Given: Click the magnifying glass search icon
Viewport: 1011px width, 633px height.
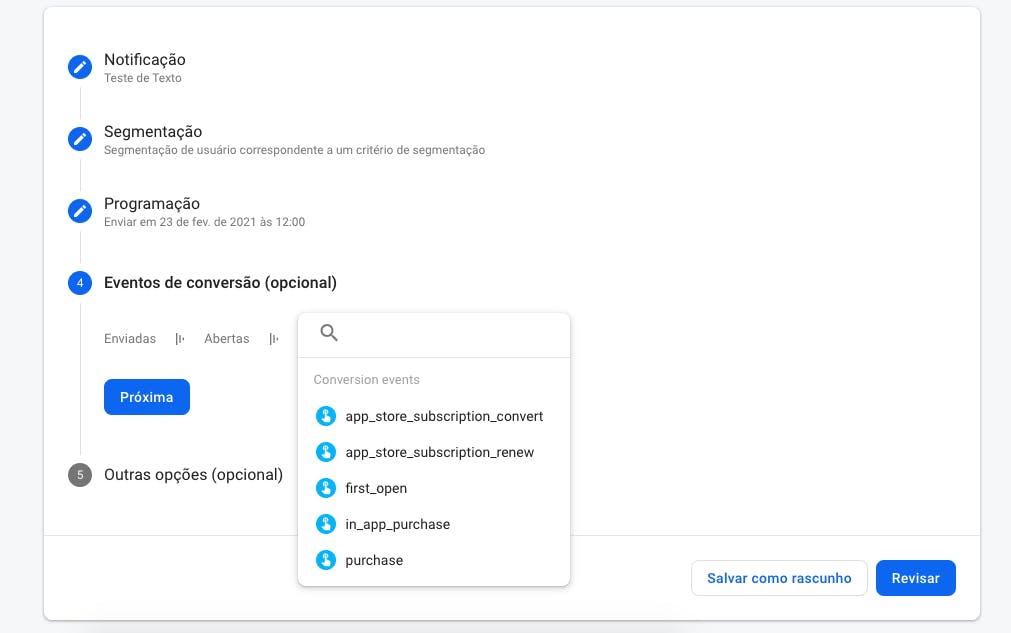Looking at the screenshot, I should (x=329, y=332).
